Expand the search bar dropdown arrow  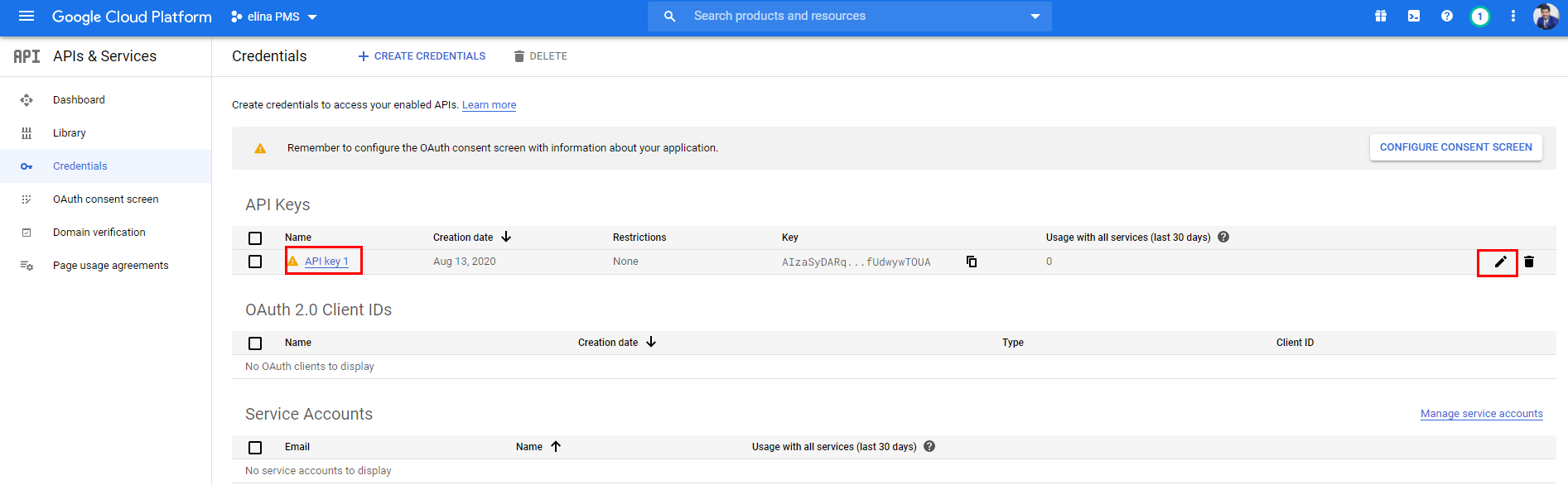(x=1035, y=17)
